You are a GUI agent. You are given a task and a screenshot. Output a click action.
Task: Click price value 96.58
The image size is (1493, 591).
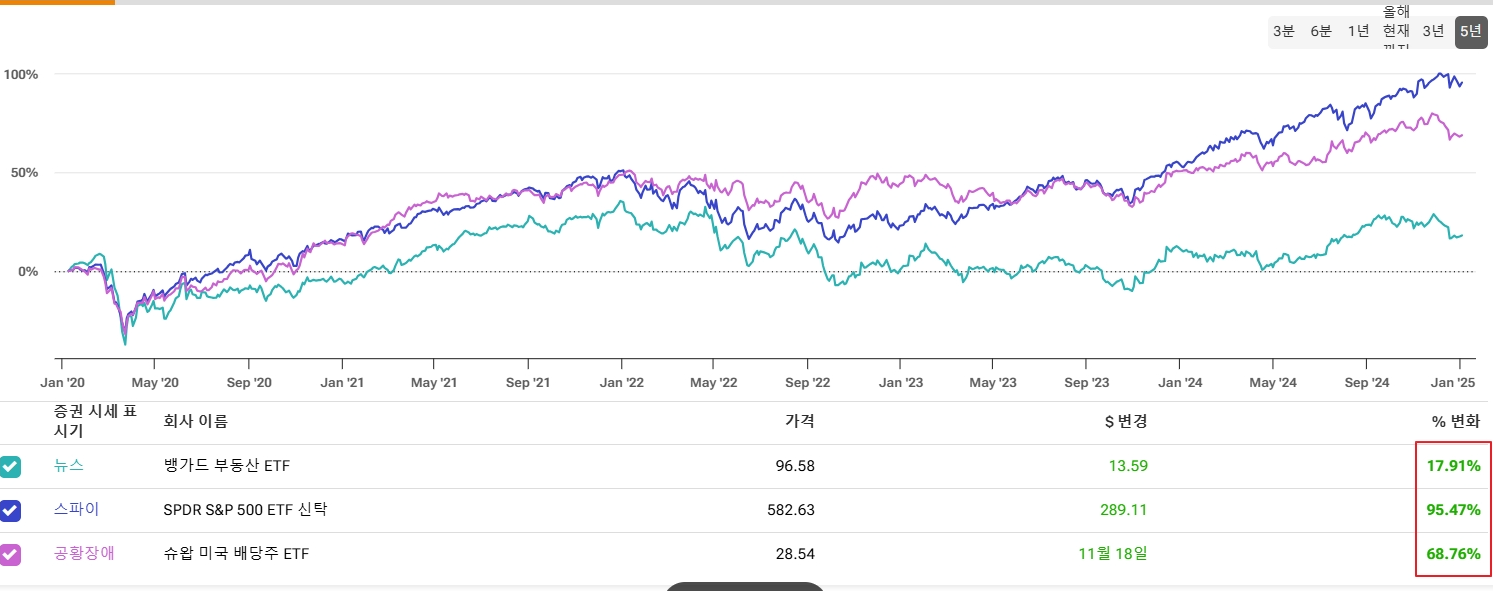point(795,466)
